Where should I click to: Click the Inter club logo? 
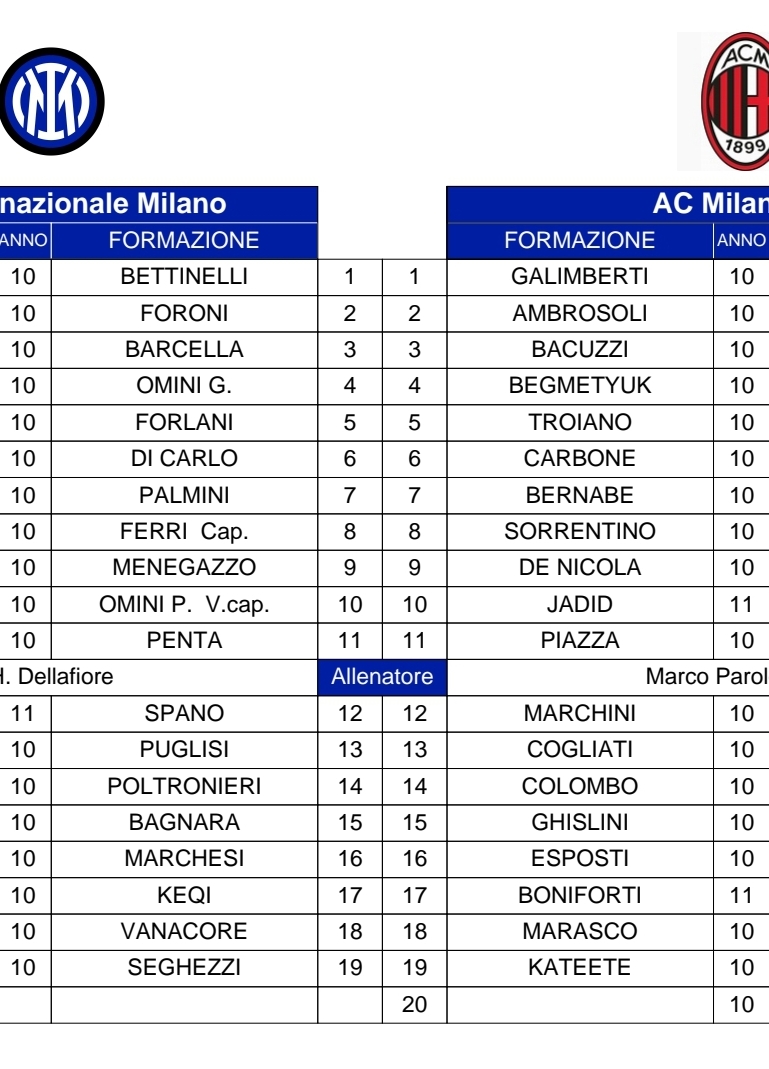click(52, 100)
